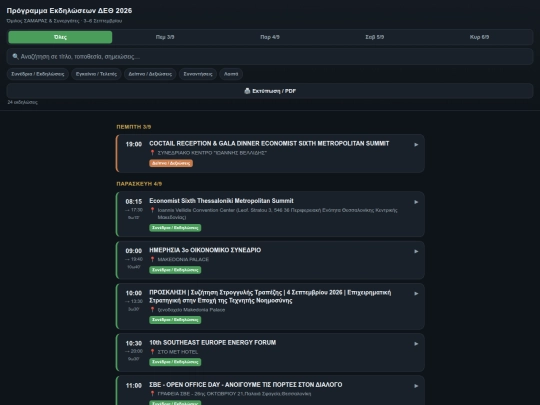Expand the ΗΜΕΡΗΣΙΑ 3ο ΟΙΚΟΝΟΜΙΚΟ ΣΥΝΕΔΡΙΟ event
The height and width of the screenshot is (405, 540).
(416, 251)
